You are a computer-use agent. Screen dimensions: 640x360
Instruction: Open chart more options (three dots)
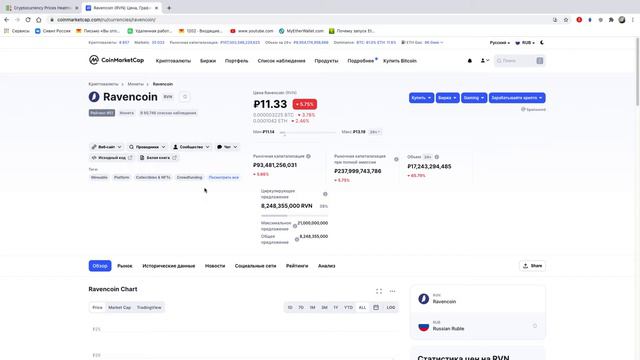(392, 291)
